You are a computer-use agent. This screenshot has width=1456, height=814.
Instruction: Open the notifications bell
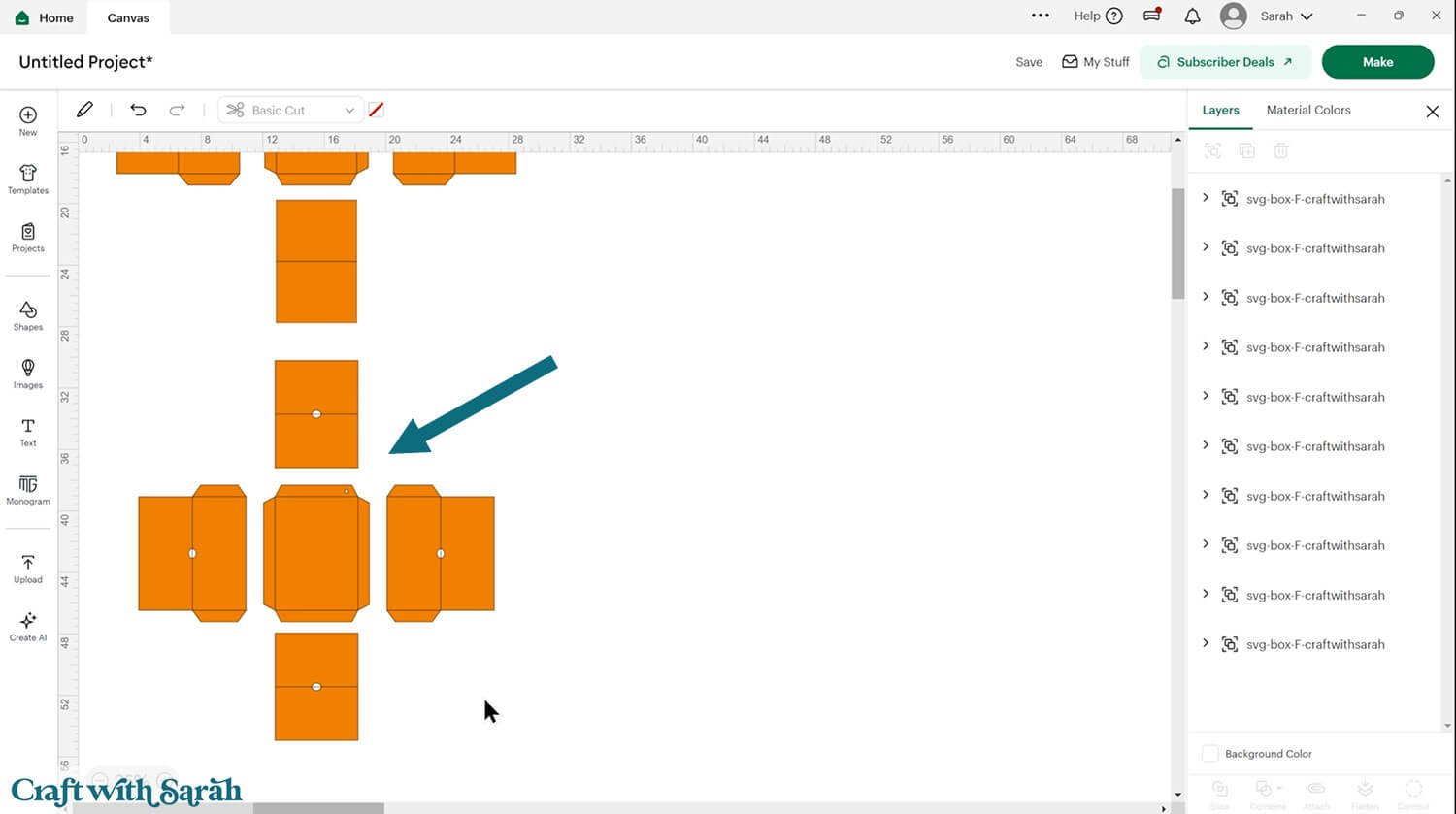[x=1192, y=16]
